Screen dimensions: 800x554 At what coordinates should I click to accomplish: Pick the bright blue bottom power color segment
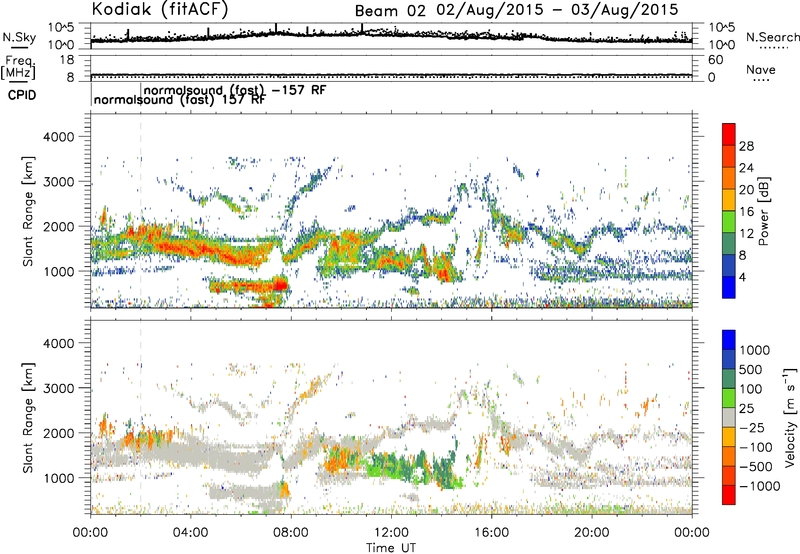point(729,287)
